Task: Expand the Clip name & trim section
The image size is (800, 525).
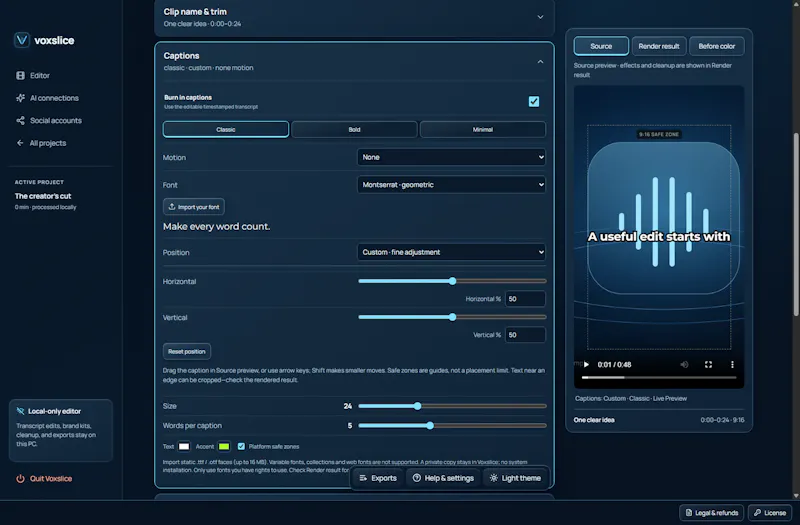Action: 540,17
